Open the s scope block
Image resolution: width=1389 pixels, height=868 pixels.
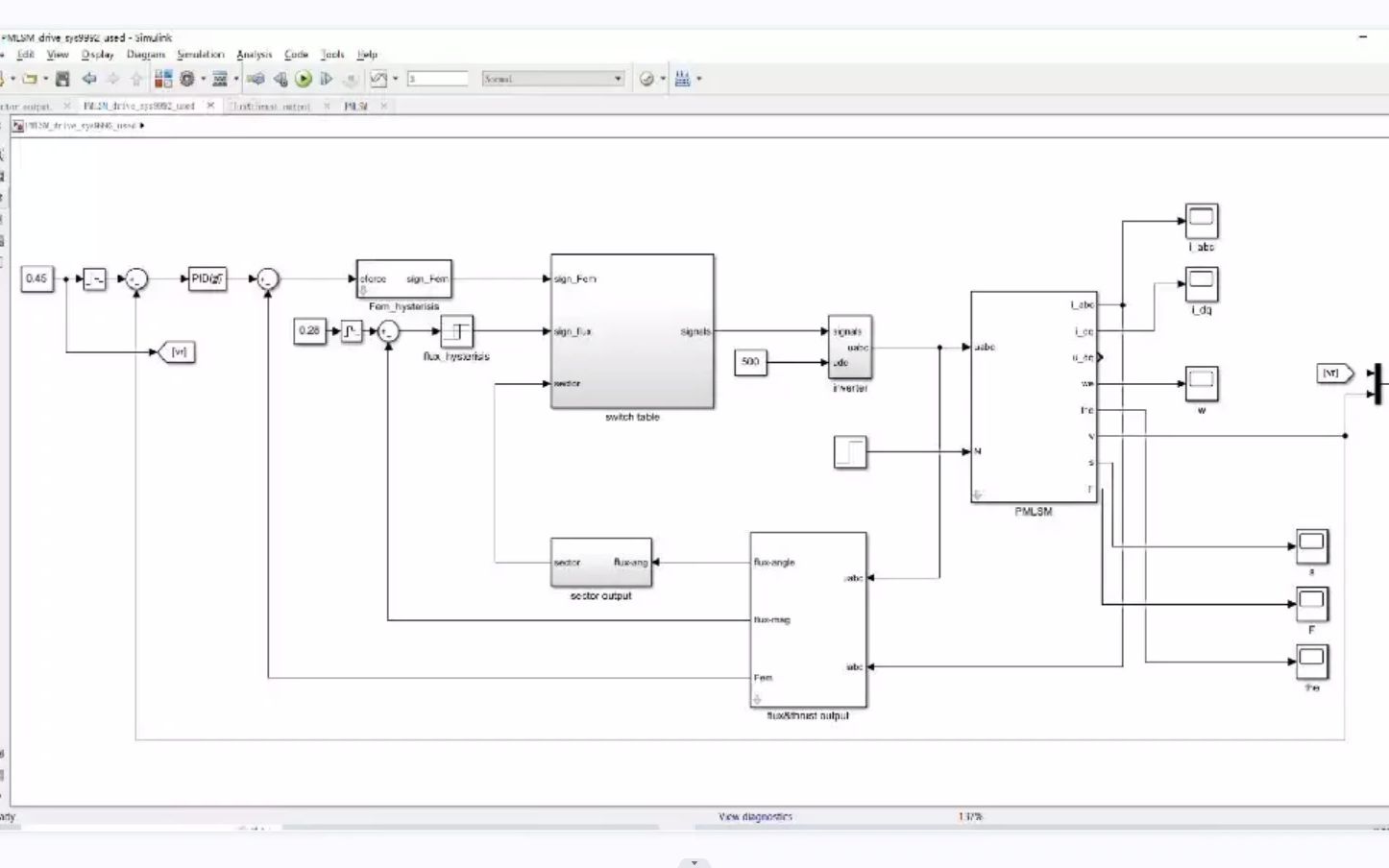pos(1312,547)
